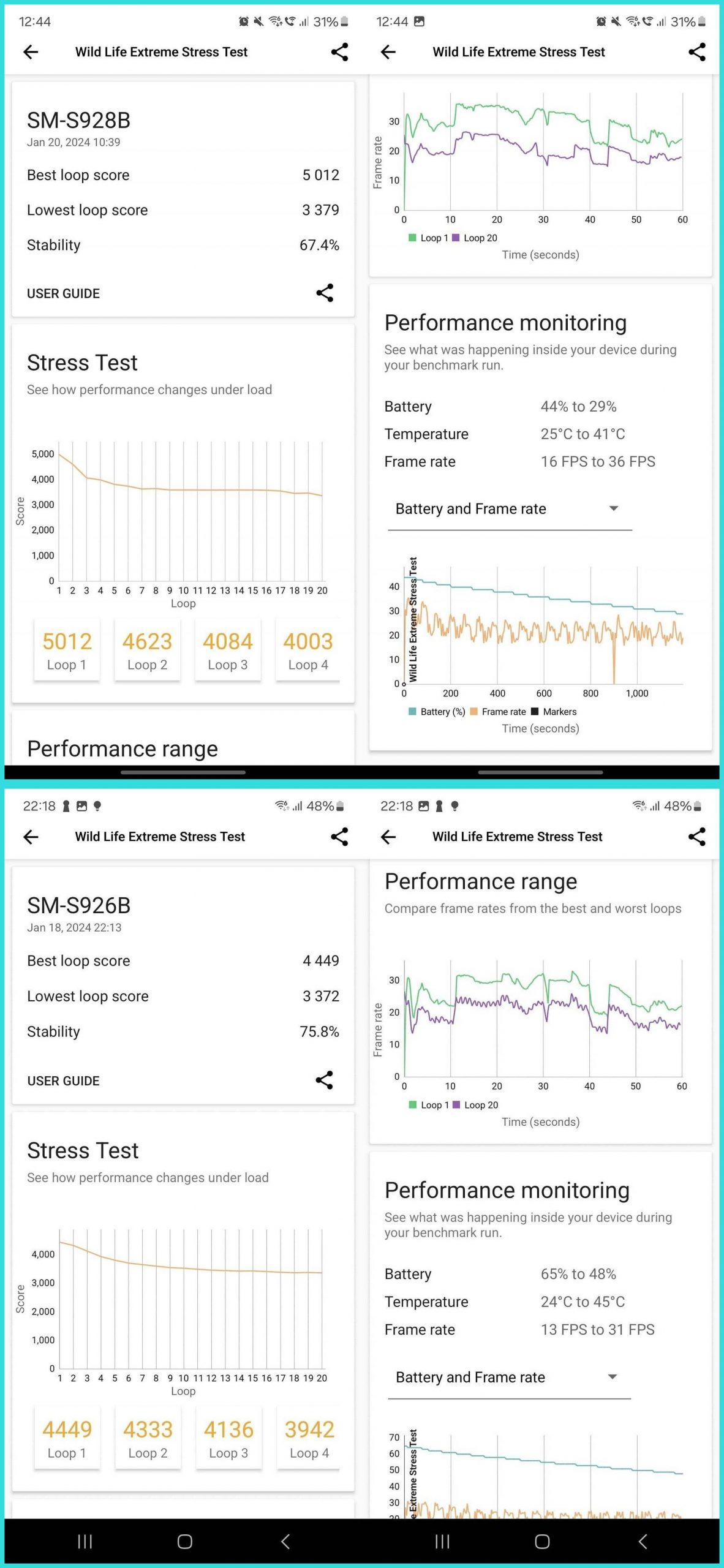724x1568 pixels.
Task: Tap recent apps button in bottom-right navigation bar
Action: (442, 1542)
